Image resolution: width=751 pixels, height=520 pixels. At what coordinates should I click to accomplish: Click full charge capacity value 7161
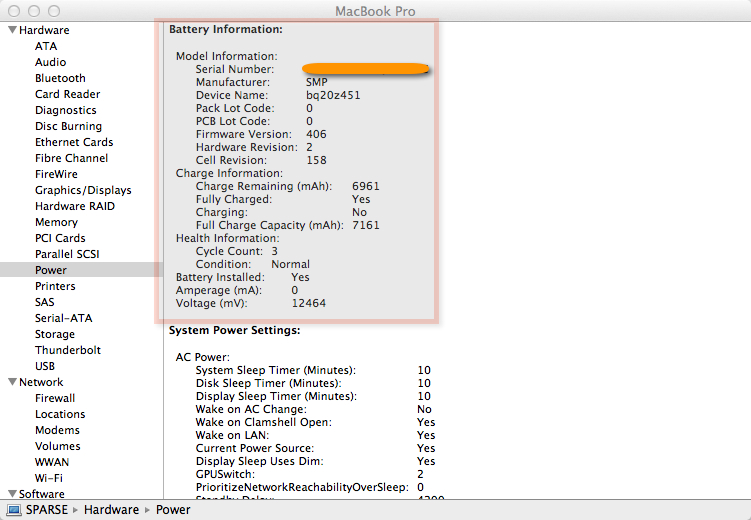(365, 225)
